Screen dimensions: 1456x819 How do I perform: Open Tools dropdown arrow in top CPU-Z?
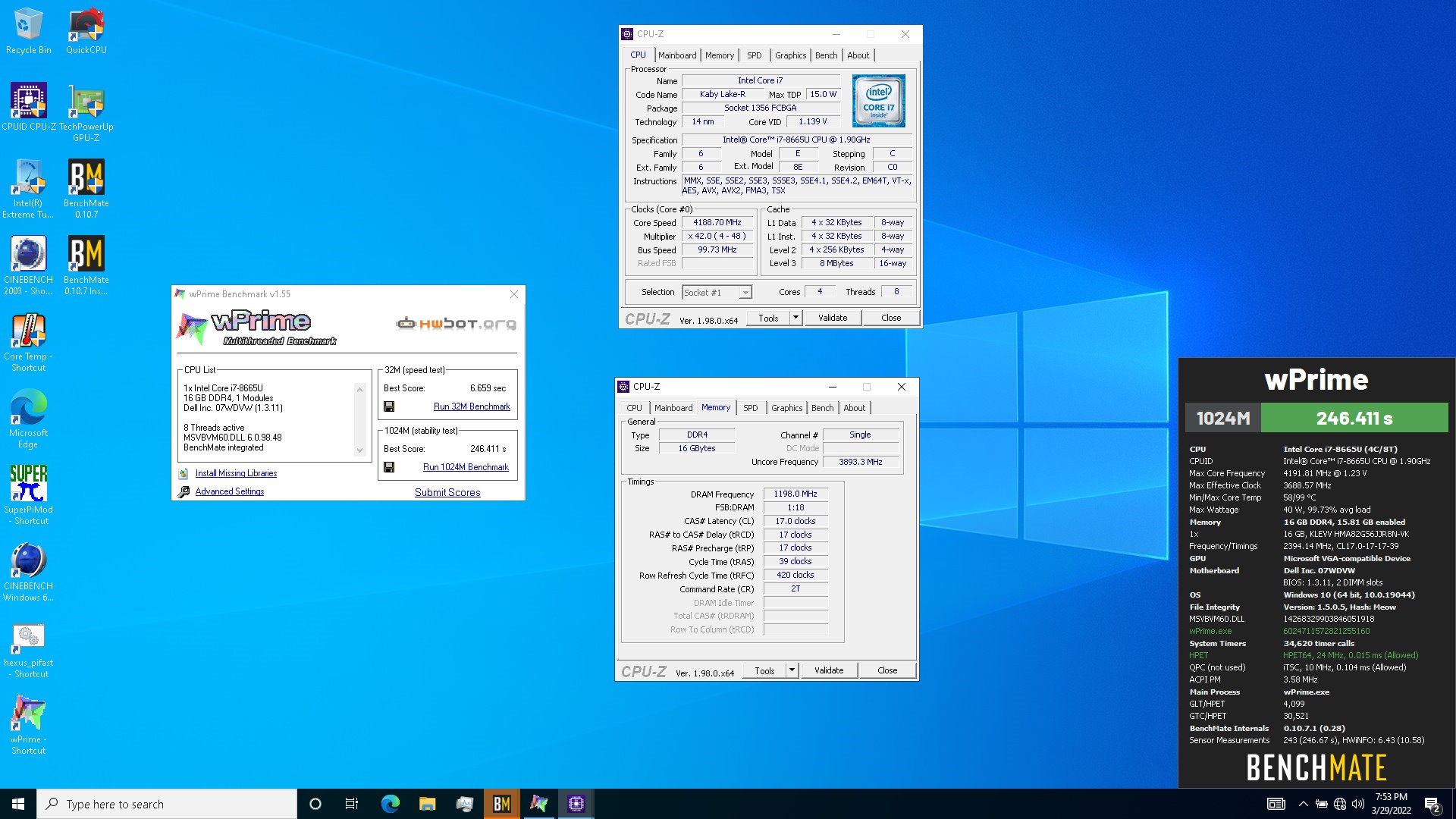tap(795, 318)
